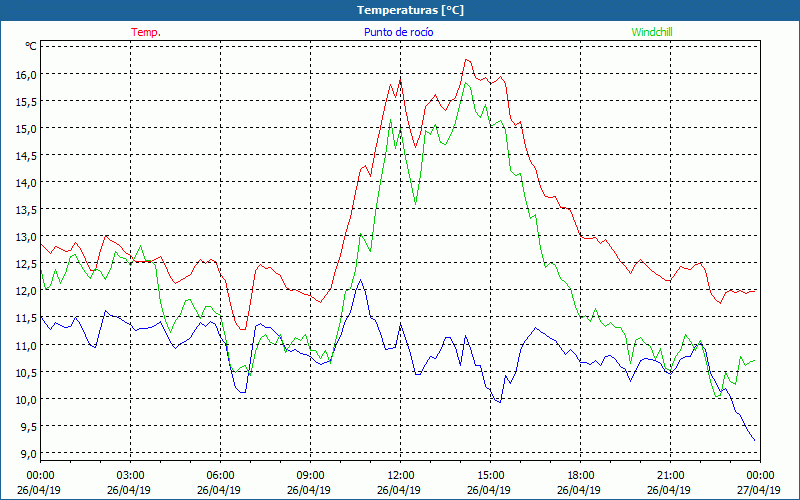The height and width of the screenshot is (500, 800).
Task: Click the 11,5 y-axis value
Action: click(28, 317)
